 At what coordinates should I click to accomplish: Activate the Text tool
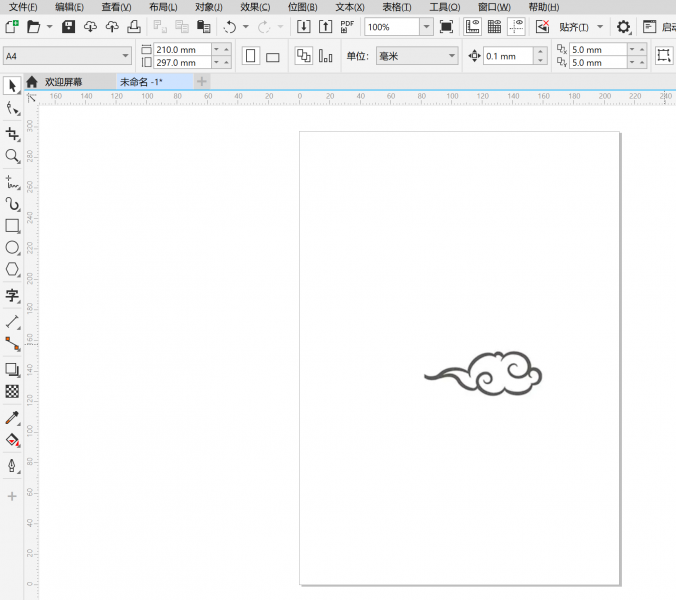click(x=12, y=296)
